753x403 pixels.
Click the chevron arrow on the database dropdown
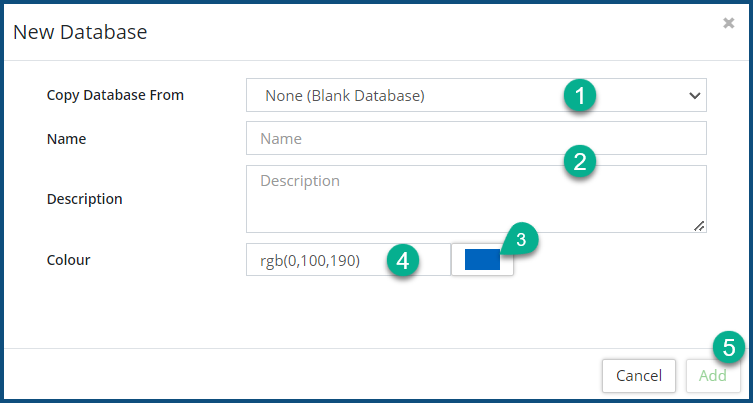coord(695,96)
